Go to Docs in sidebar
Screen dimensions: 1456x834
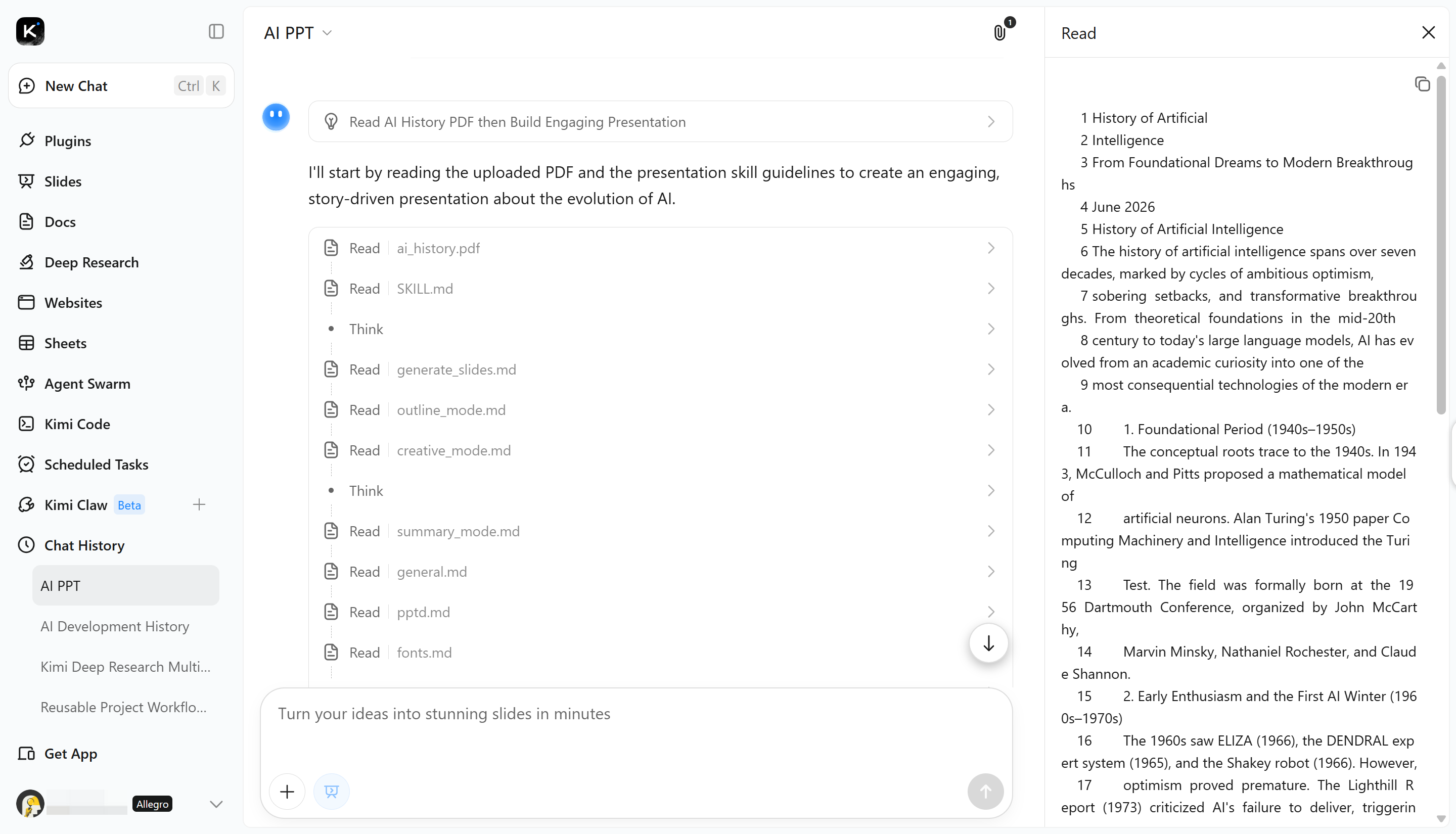pyautogui.click(x=60, y=222)
